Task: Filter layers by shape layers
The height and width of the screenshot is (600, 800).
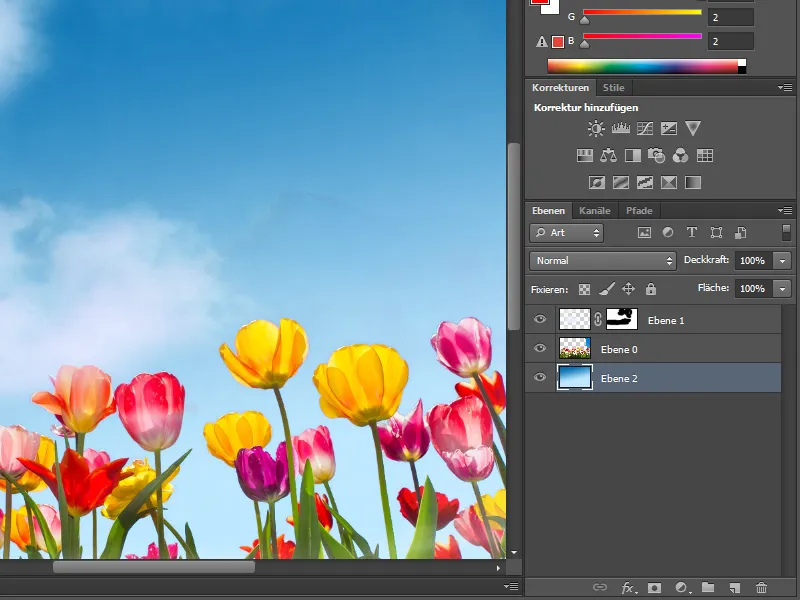Action: 716,233
